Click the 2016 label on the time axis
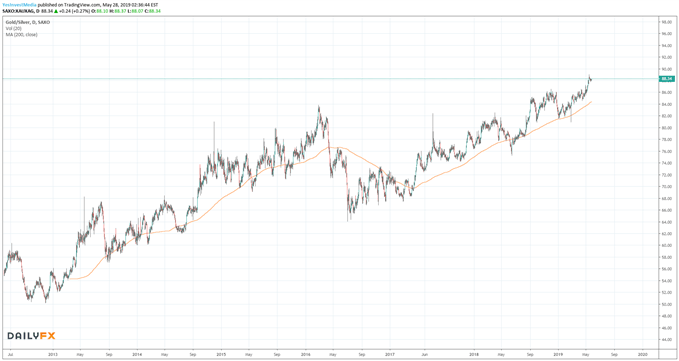 [305, 354]
